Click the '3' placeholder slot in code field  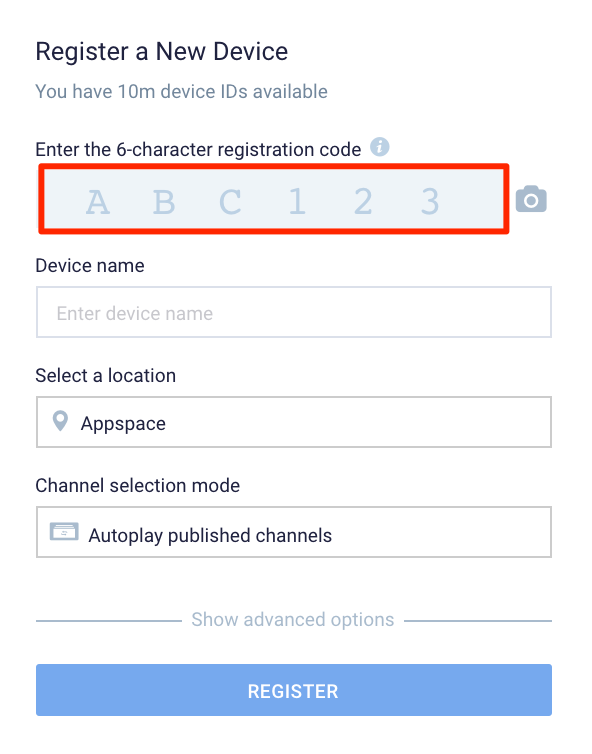[430, 201]
